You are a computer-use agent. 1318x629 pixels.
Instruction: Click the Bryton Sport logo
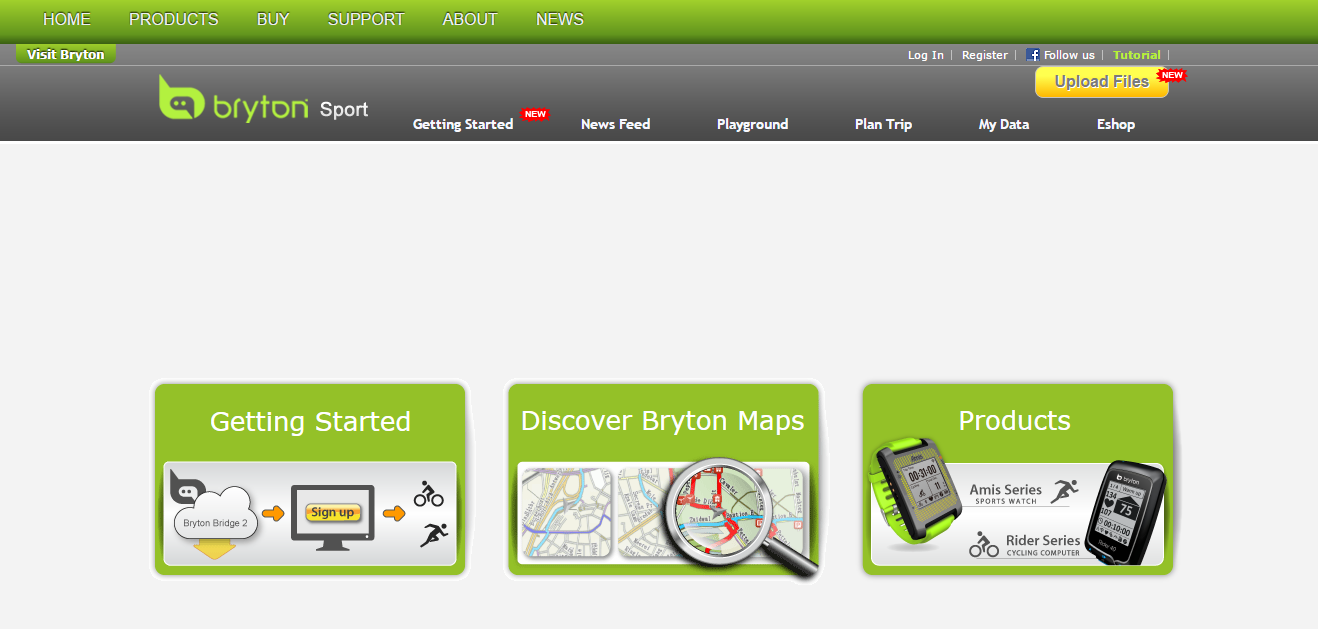click(264, 100)
